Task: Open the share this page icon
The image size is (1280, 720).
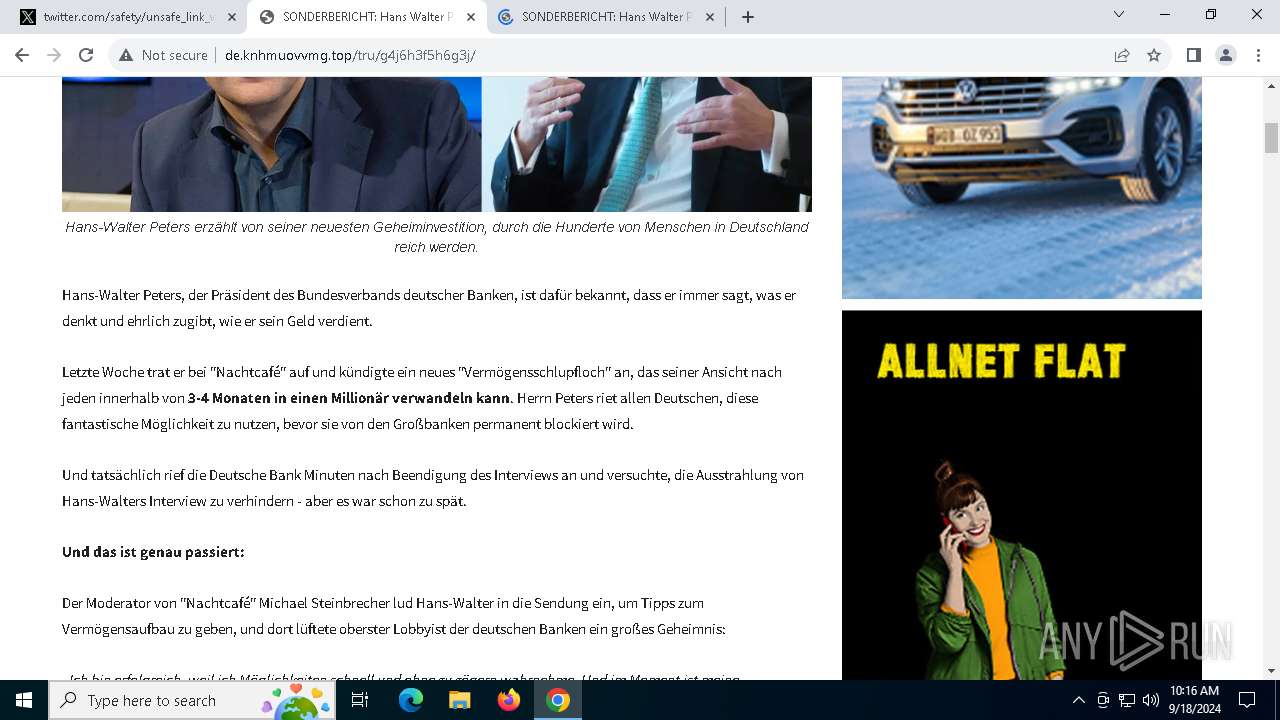Action: pos(1122,55)
